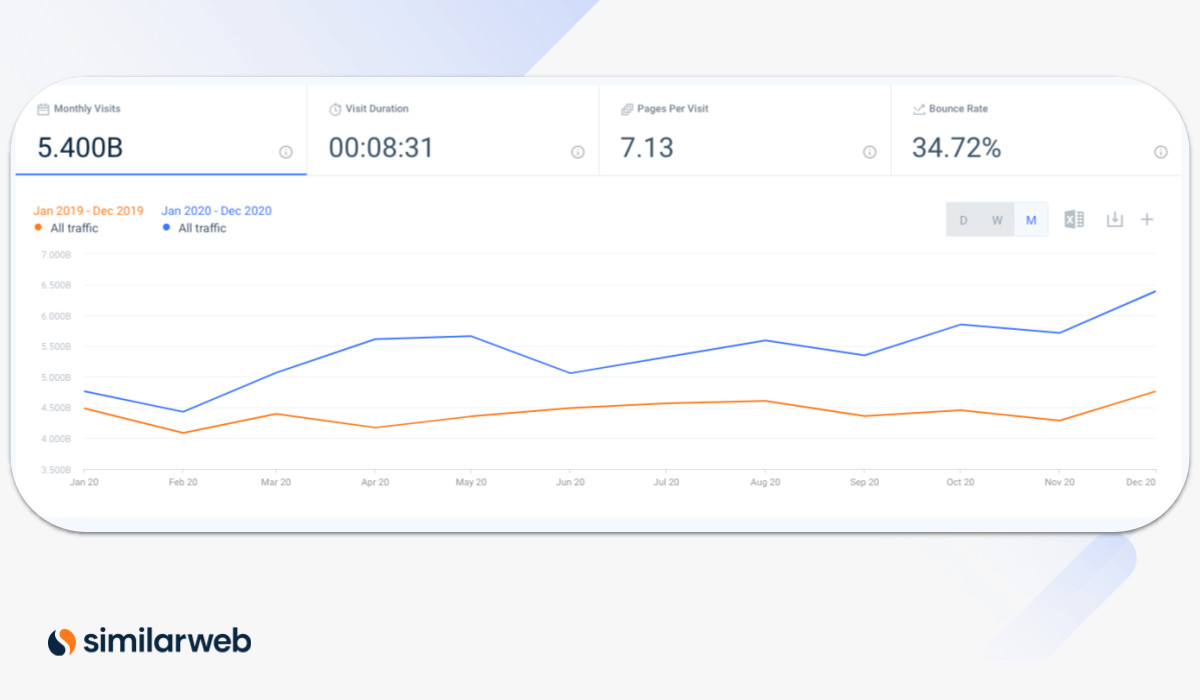The image size is (1200, 700).
Task: Click the Excel export icon
Action: point(1074,219)
